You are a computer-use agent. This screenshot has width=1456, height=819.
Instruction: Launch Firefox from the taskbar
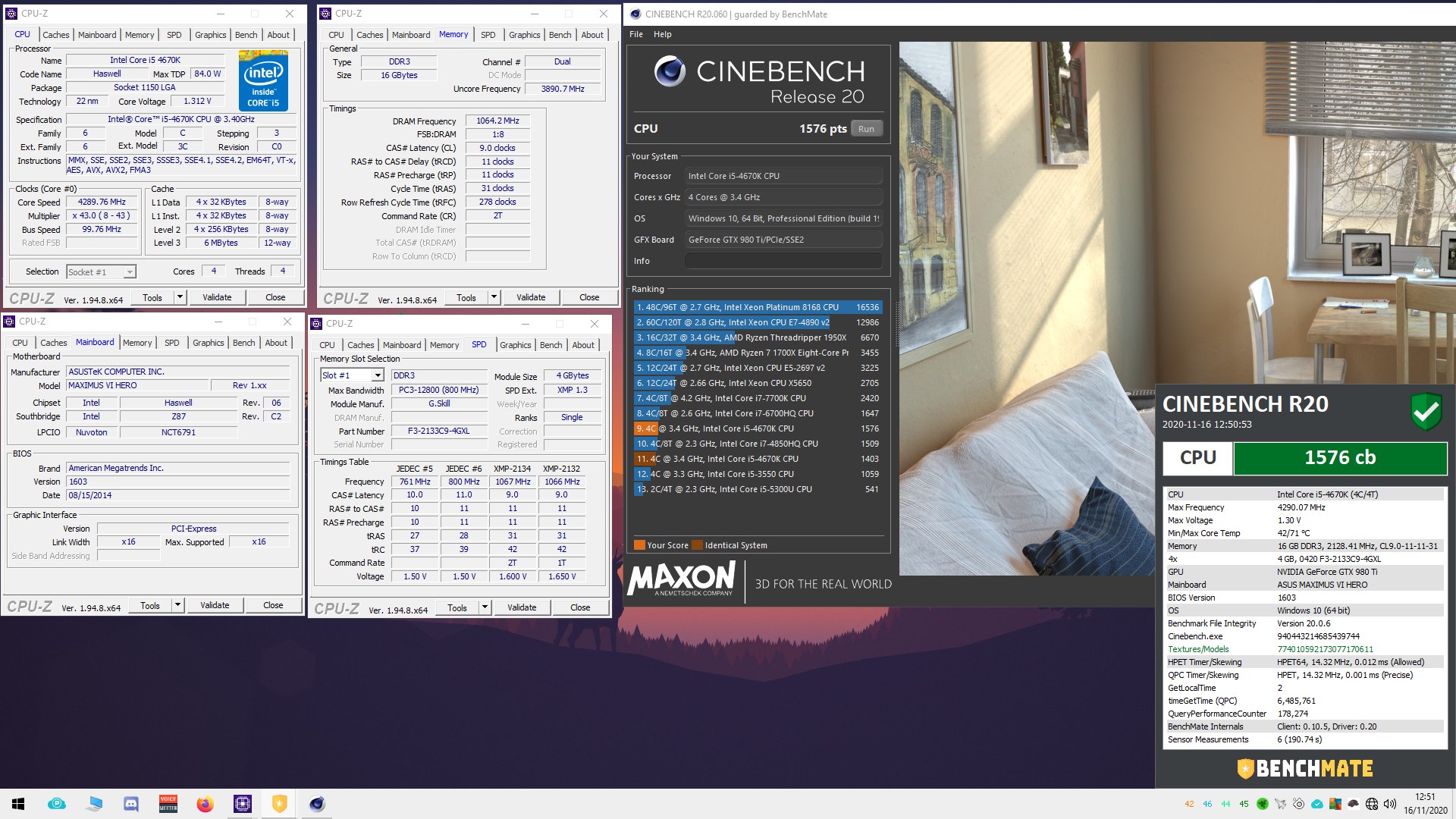pyautogui.click(x=205, y=804)
